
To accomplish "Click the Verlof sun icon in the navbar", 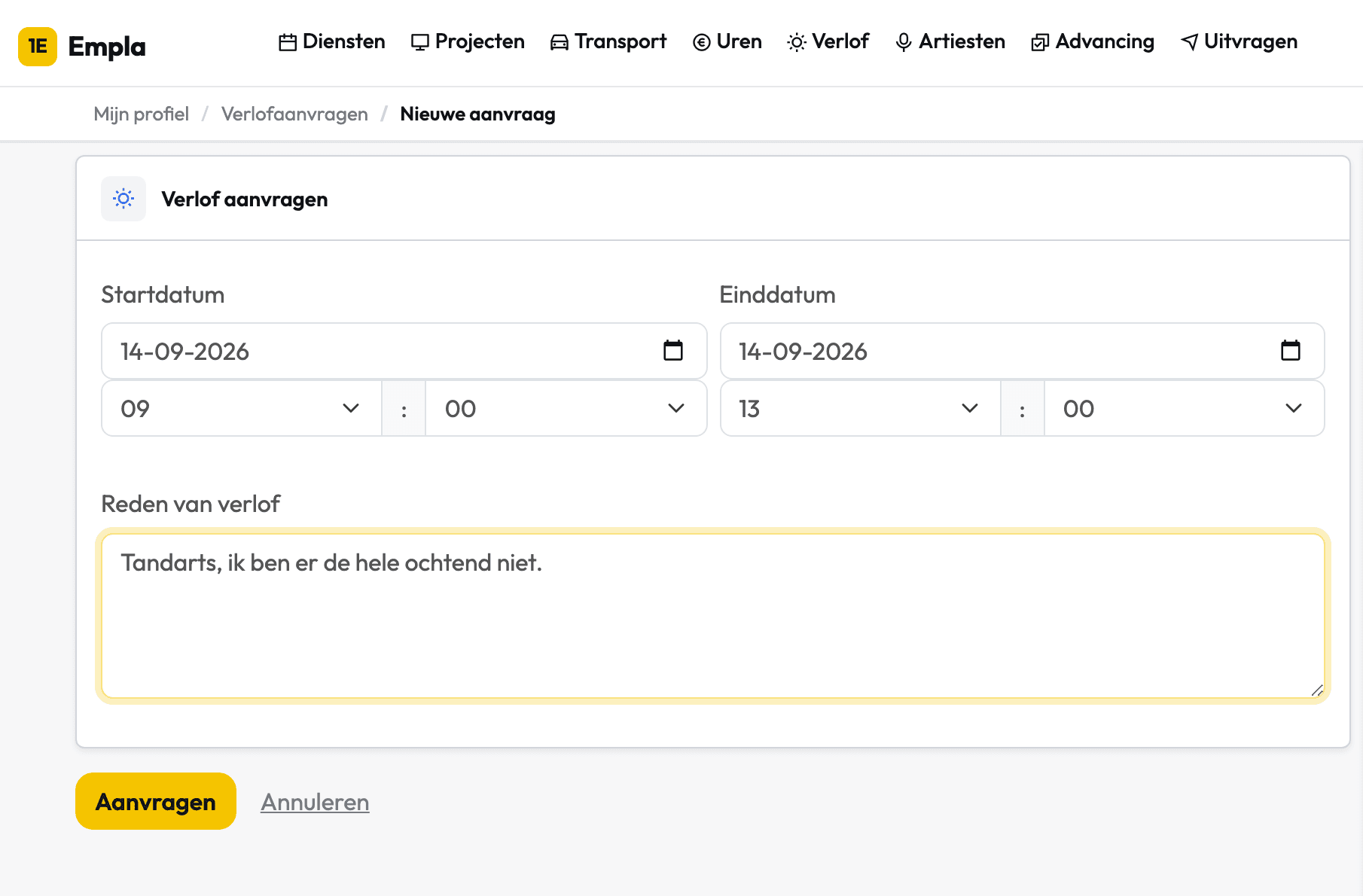I will [x=797, y=42].
